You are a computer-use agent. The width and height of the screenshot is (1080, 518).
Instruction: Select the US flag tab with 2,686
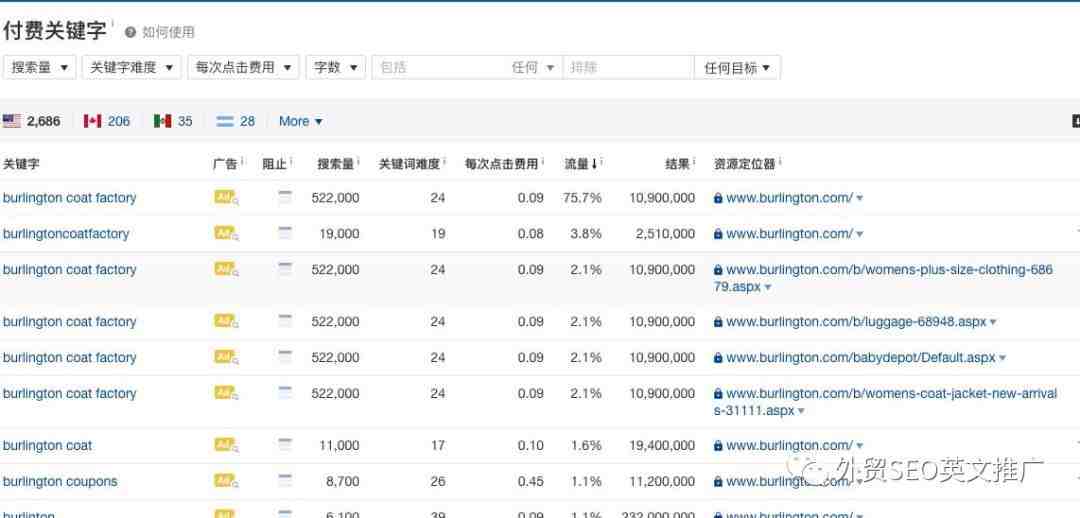(x=32, y=121)
